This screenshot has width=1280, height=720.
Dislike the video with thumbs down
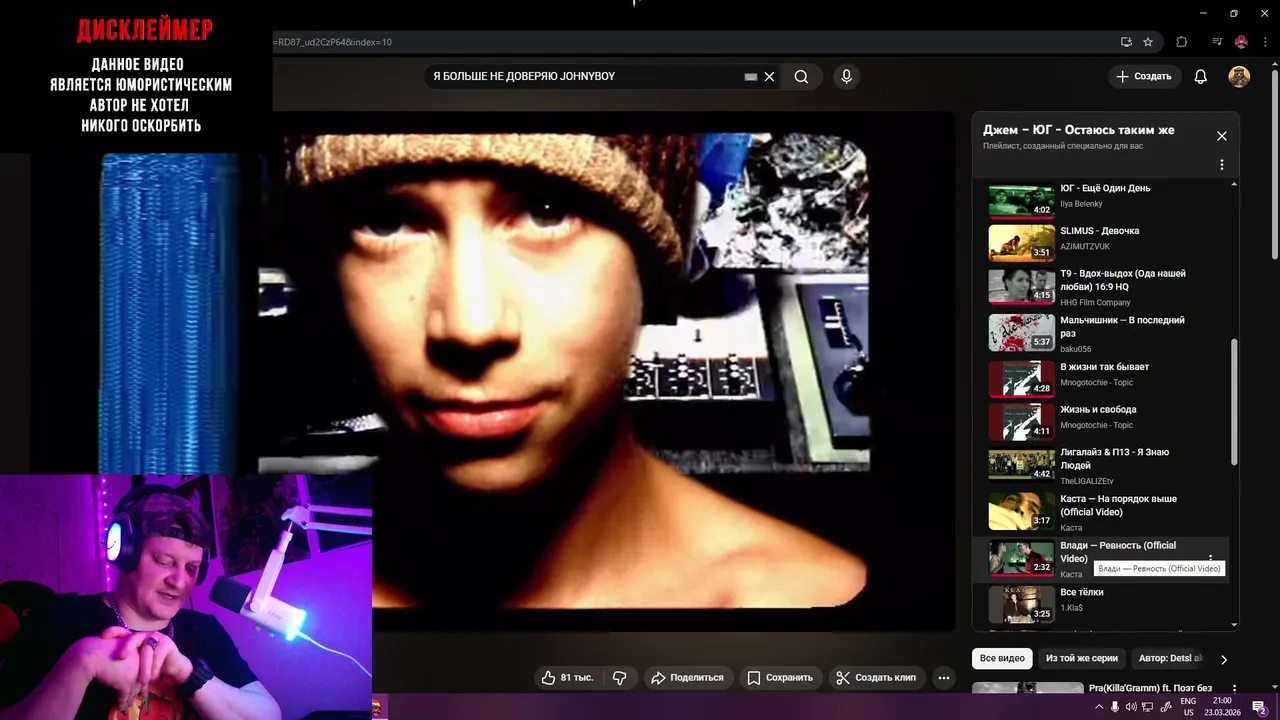point(619,677)
